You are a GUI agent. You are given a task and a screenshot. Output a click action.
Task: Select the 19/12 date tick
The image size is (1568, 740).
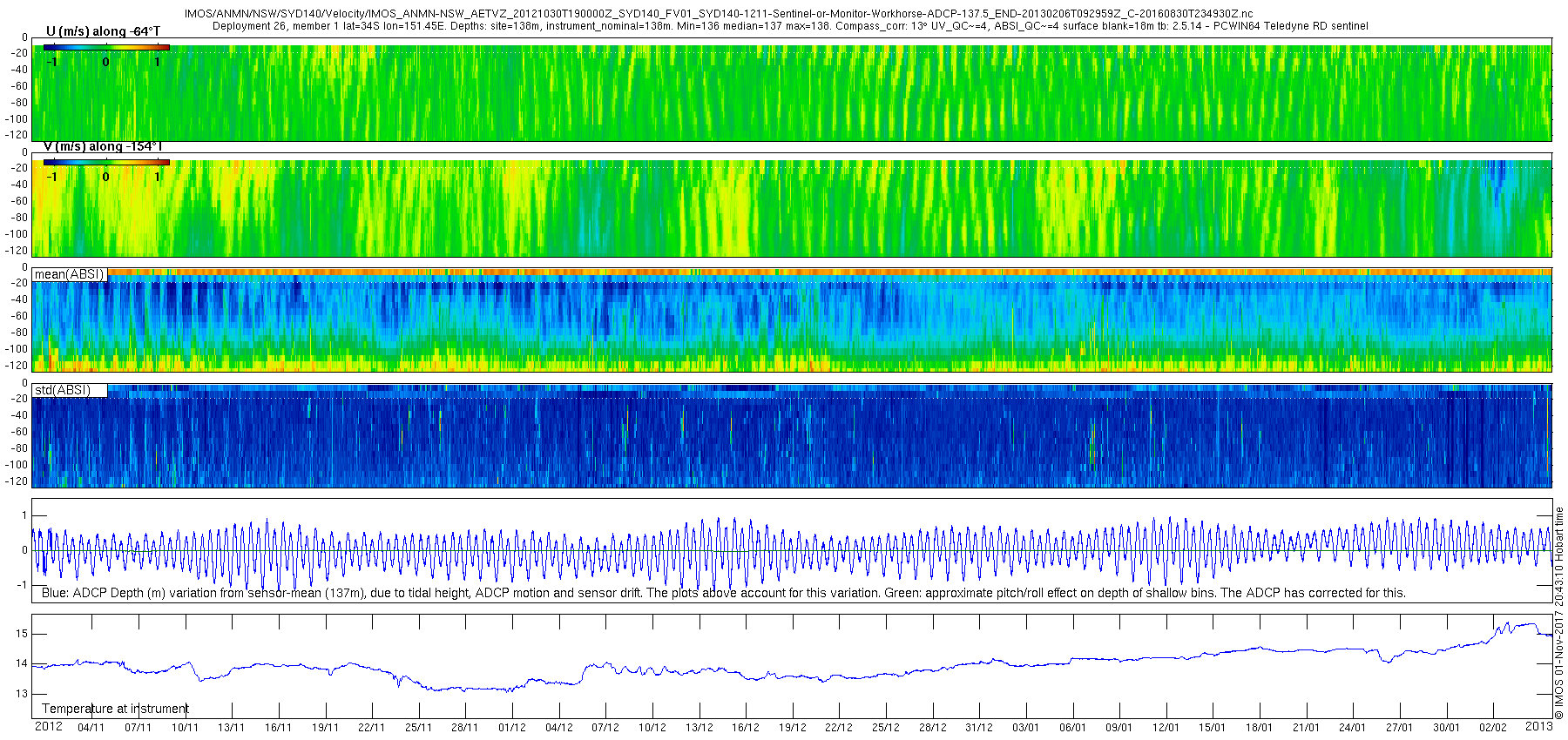[x=792, y=728]
